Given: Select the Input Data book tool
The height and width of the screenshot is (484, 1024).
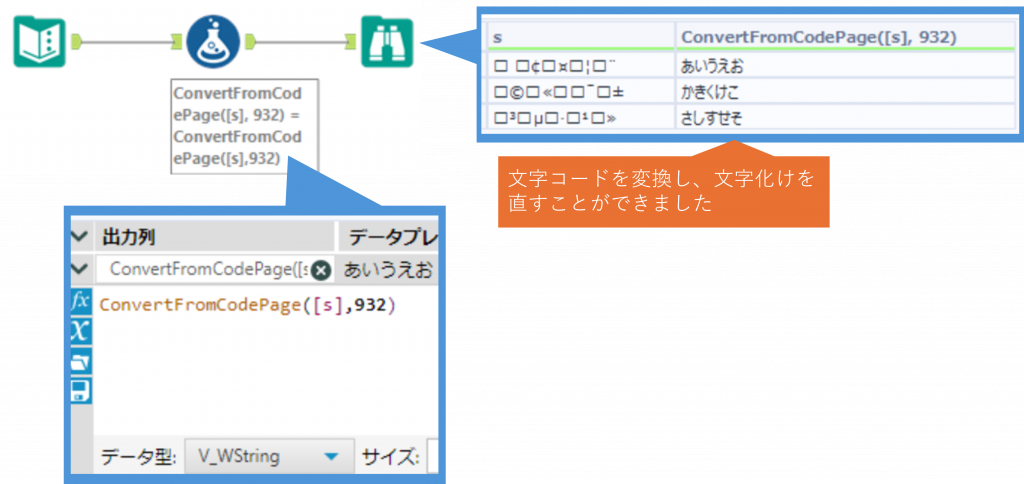Looking at the screenshot, I should click(x=39, y=42).
